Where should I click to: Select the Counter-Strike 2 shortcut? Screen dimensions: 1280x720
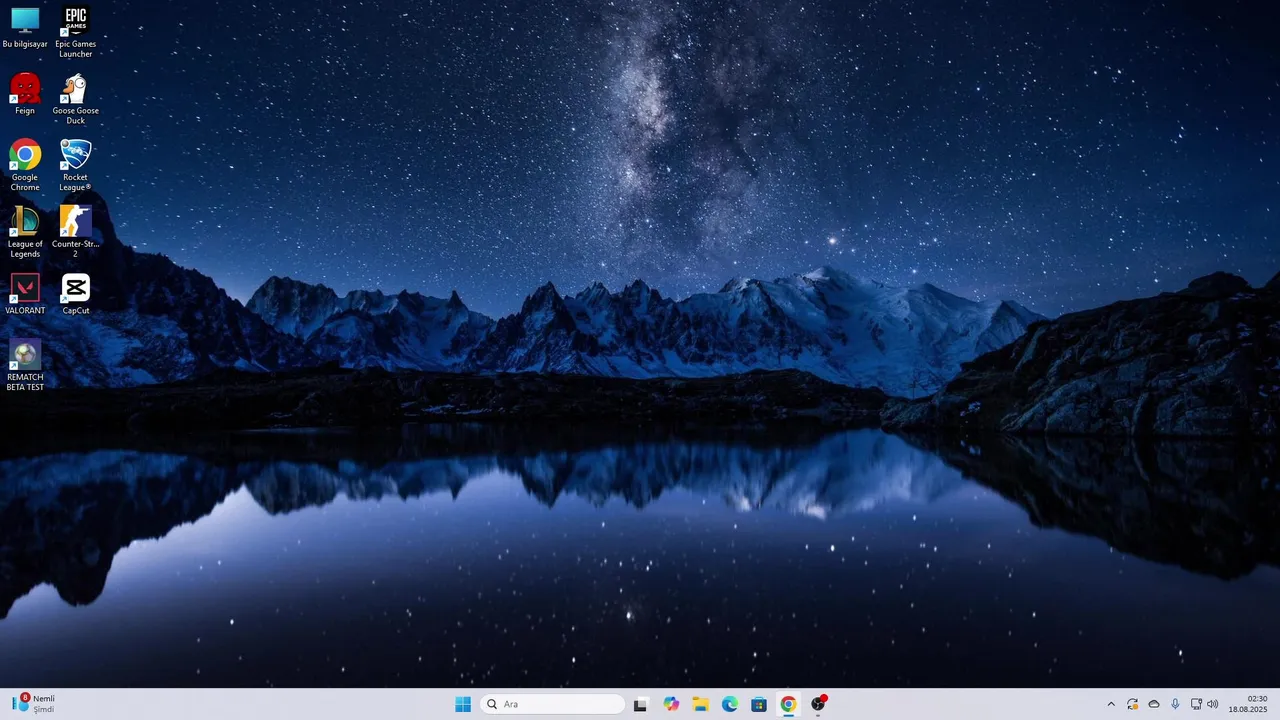(75, 232)
